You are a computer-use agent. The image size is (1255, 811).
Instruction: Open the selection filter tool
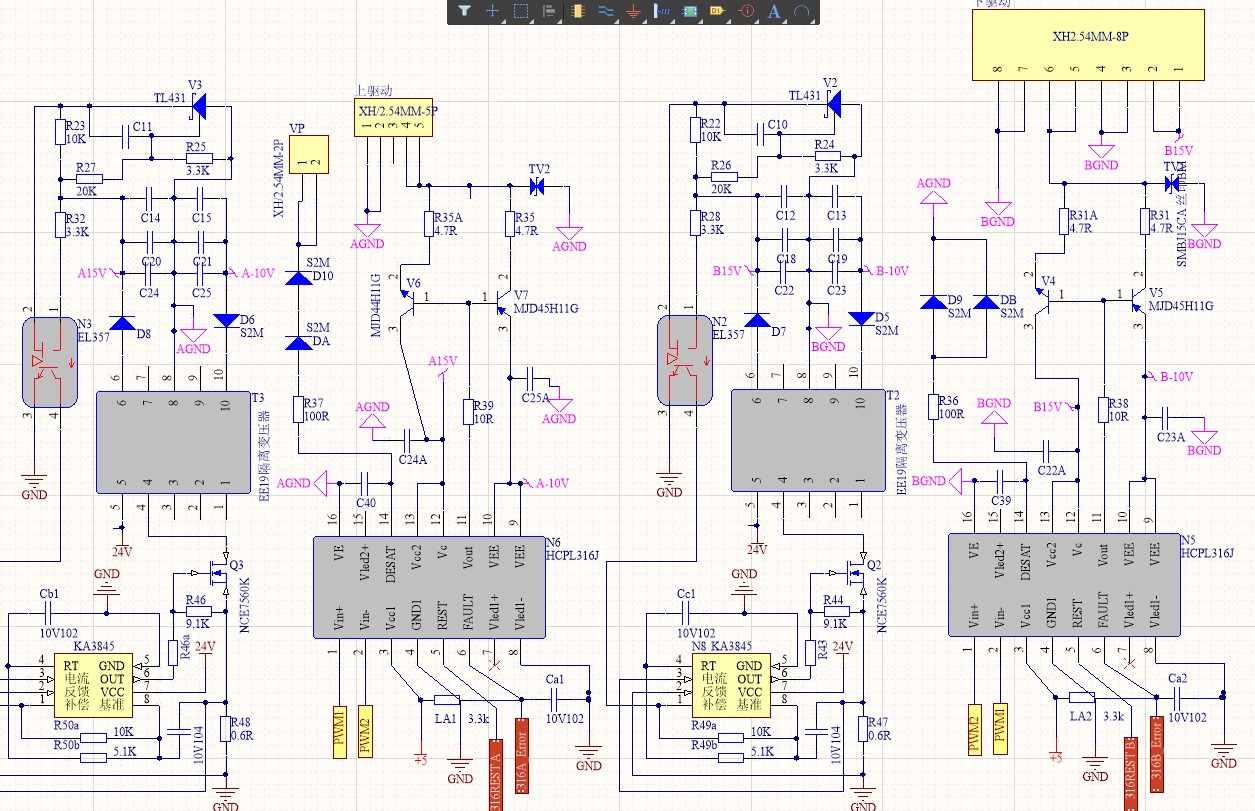tap(464, 11)
